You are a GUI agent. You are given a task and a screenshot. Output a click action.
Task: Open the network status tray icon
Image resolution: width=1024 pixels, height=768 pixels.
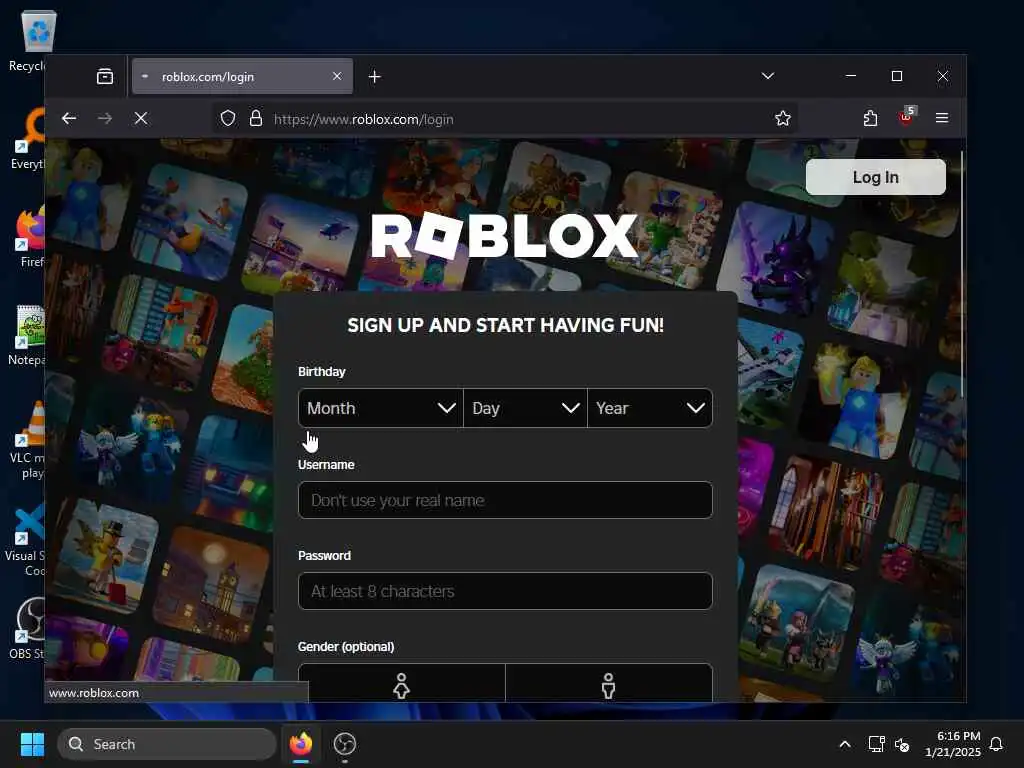click(876, 744)
